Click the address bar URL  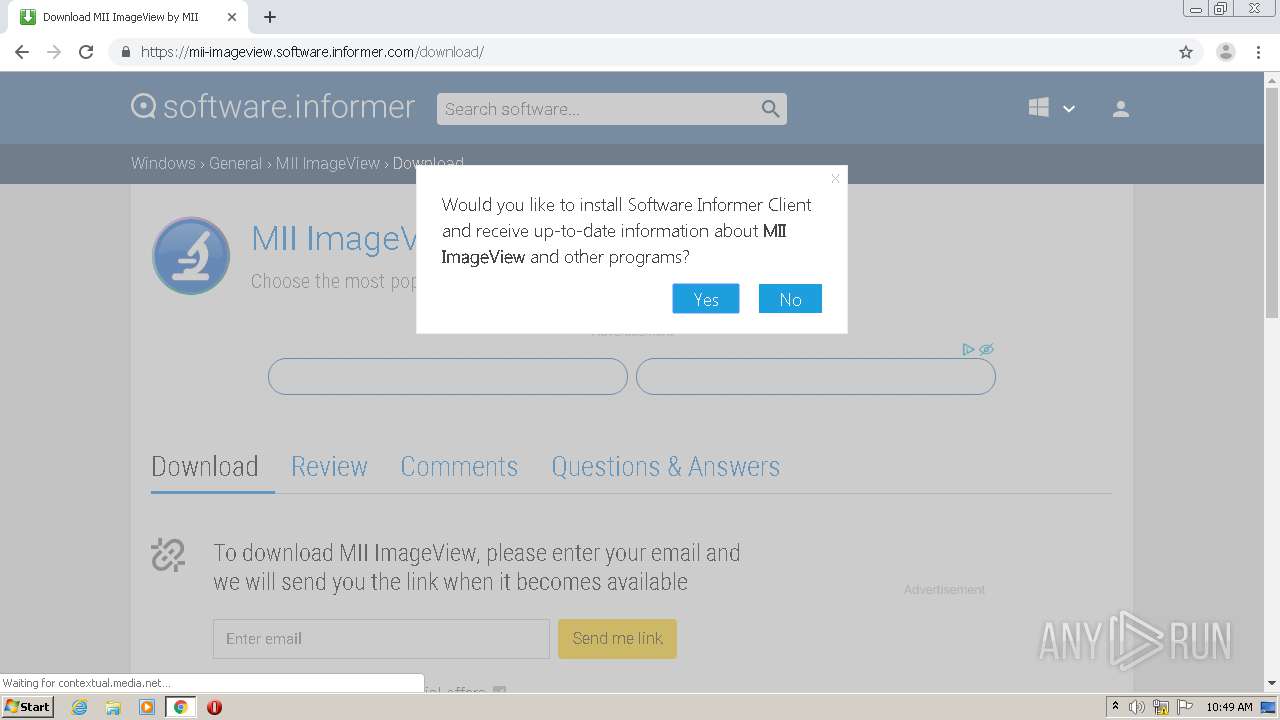312,52
